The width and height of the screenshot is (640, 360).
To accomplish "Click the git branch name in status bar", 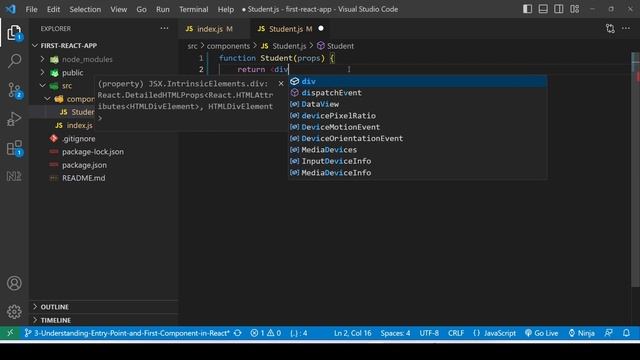I will pos(127,333).
